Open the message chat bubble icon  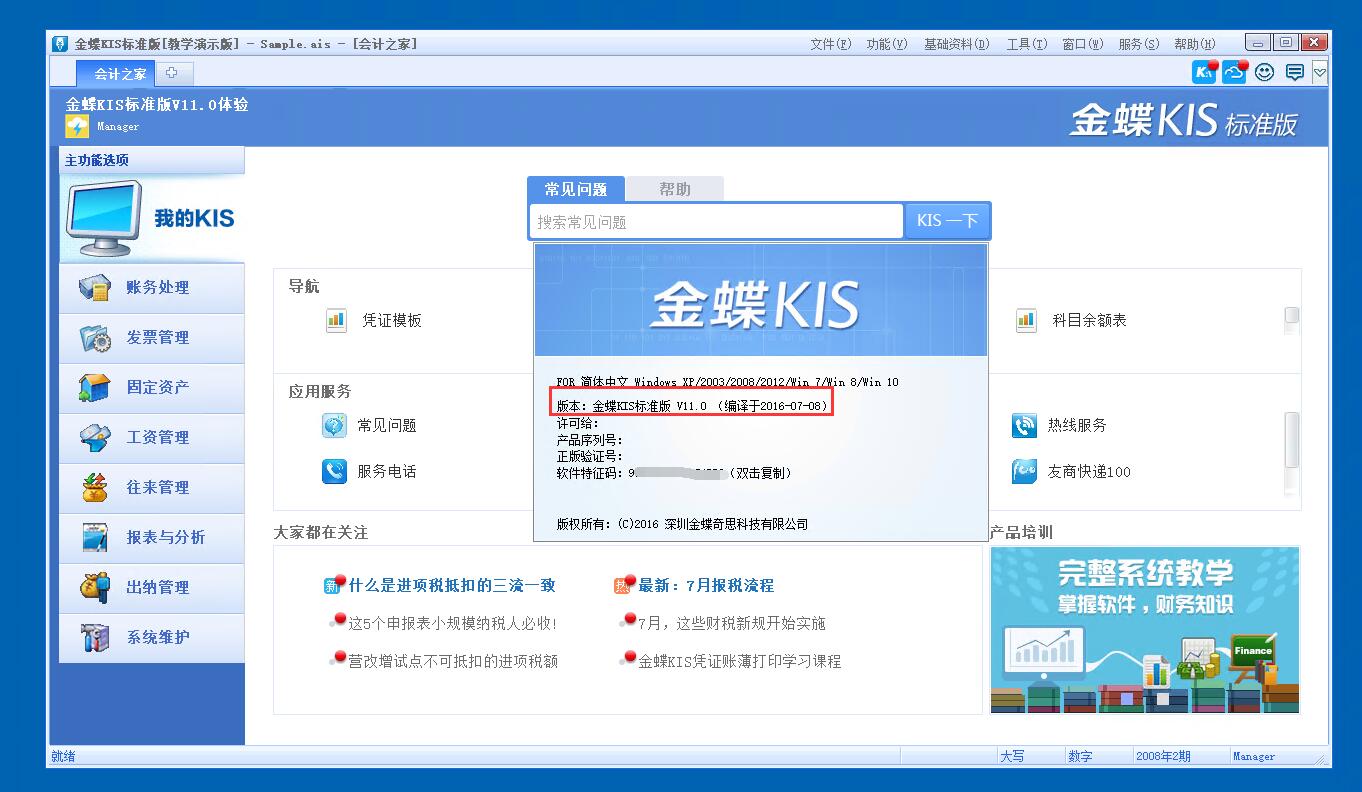[x=1295, y=72]
